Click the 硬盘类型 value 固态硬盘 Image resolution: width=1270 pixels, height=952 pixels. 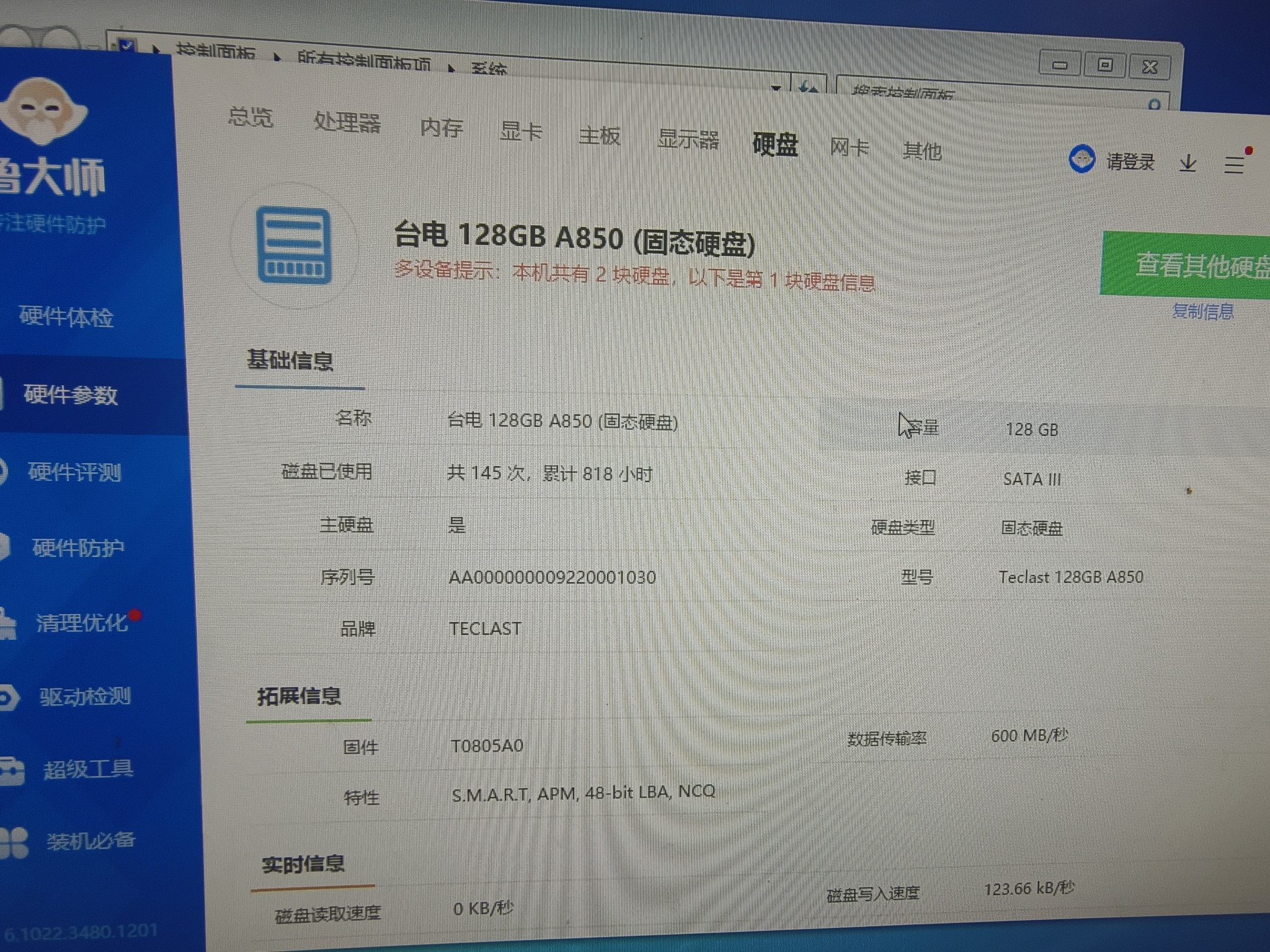point(1032,528)
